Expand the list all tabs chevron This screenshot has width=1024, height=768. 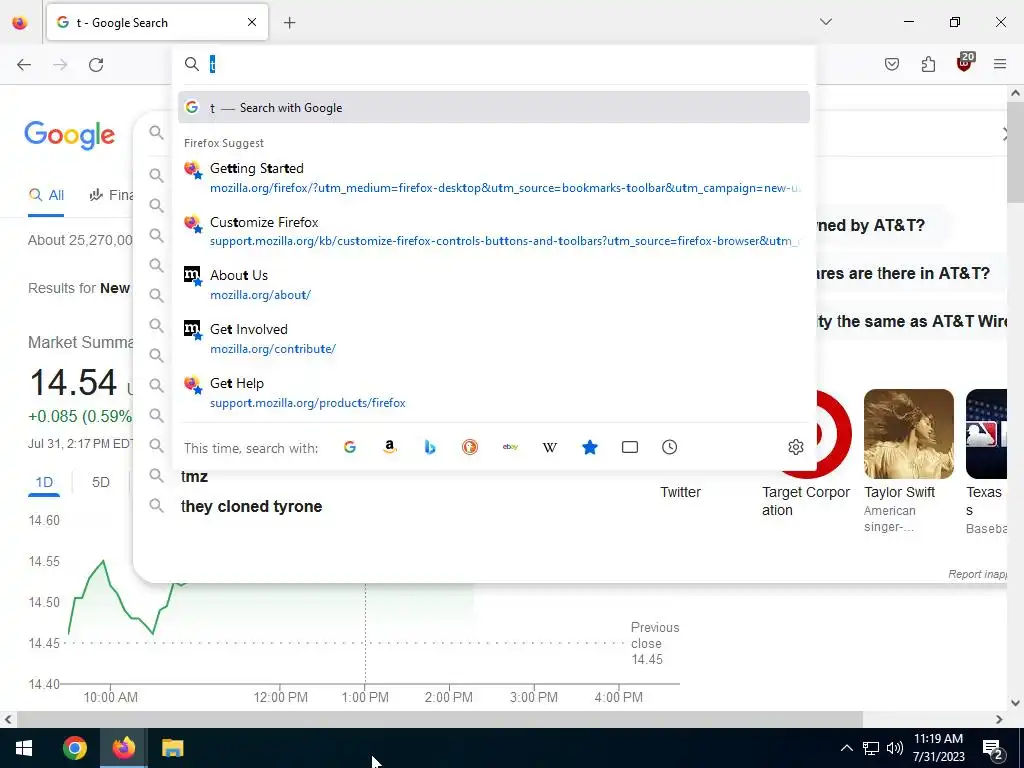coord(826,22)
